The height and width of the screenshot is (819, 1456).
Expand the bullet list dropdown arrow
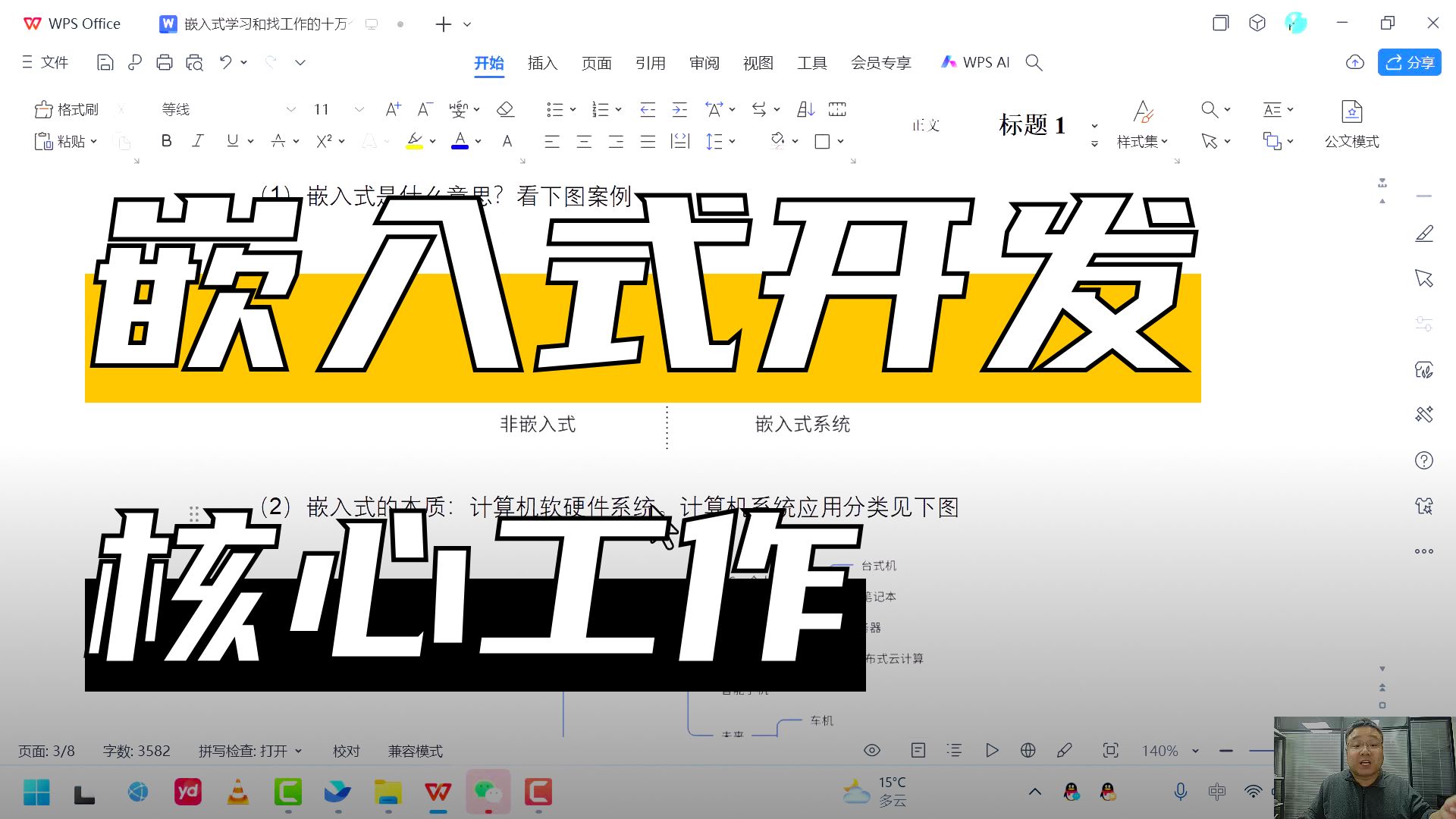click(573, 110)
